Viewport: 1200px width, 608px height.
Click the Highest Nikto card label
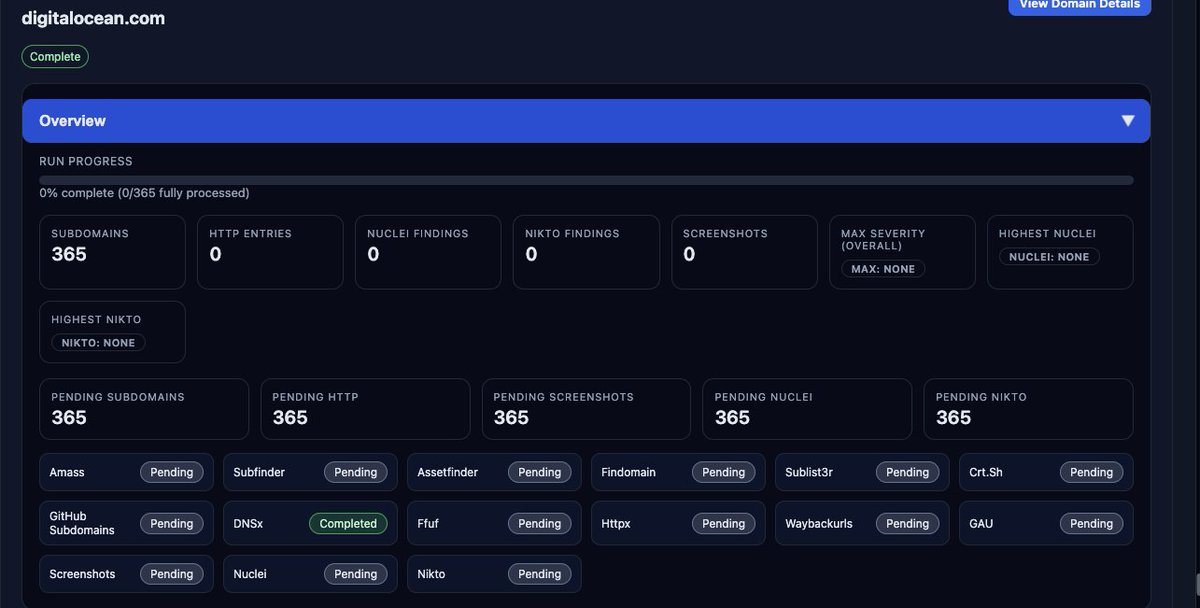[96, 319]
